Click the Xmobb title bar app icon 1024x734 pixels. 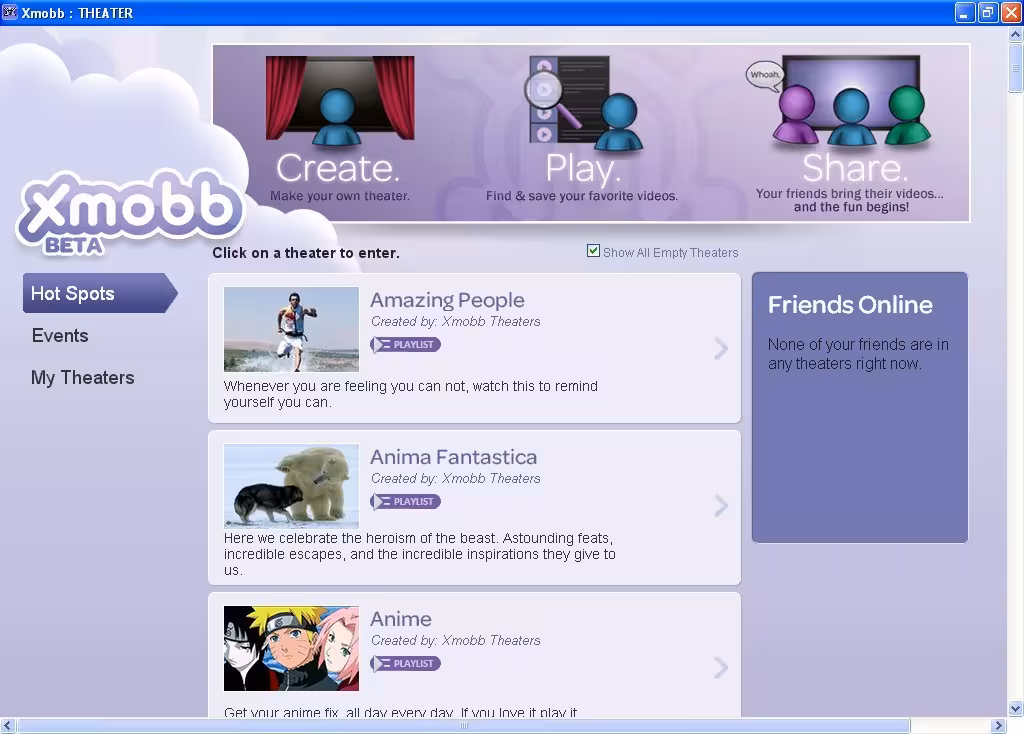click(x=10, y=13)
